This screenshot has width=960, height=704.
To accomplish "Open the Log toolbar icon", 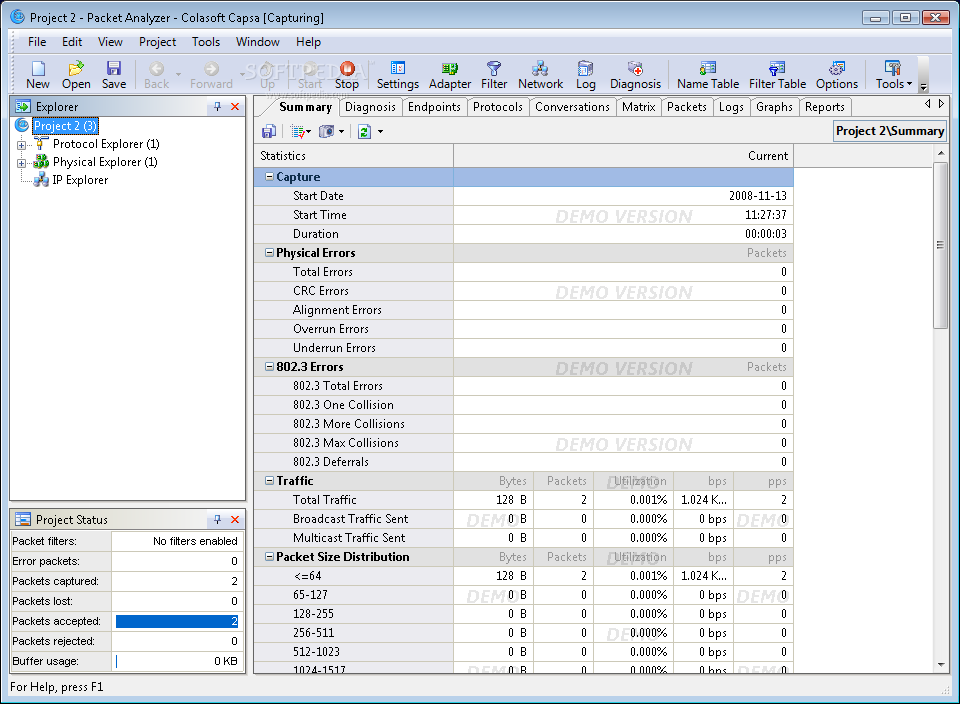I will [x=585, y=75].
